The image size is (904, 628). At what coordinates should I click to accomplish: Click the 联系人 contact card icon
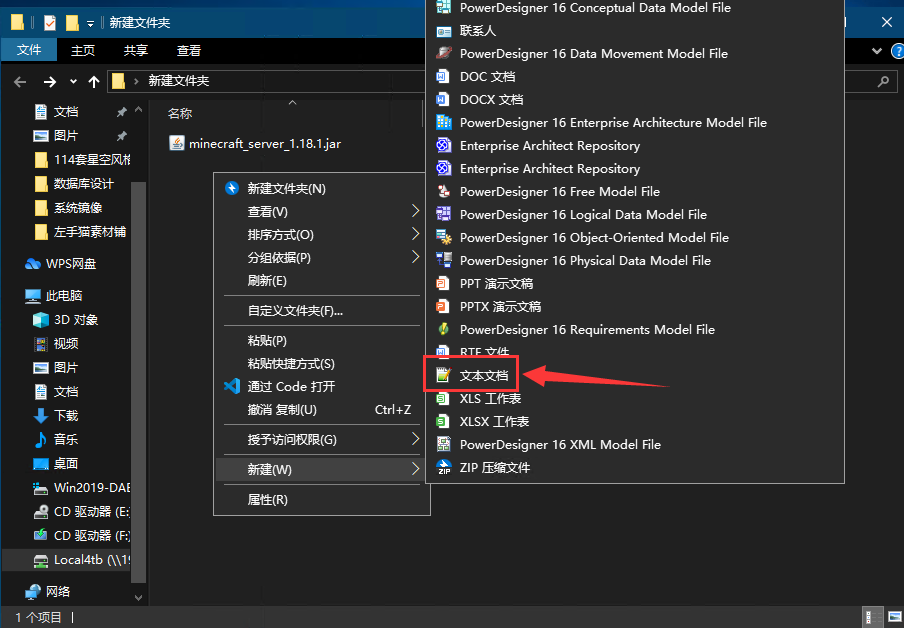(443, 31)
